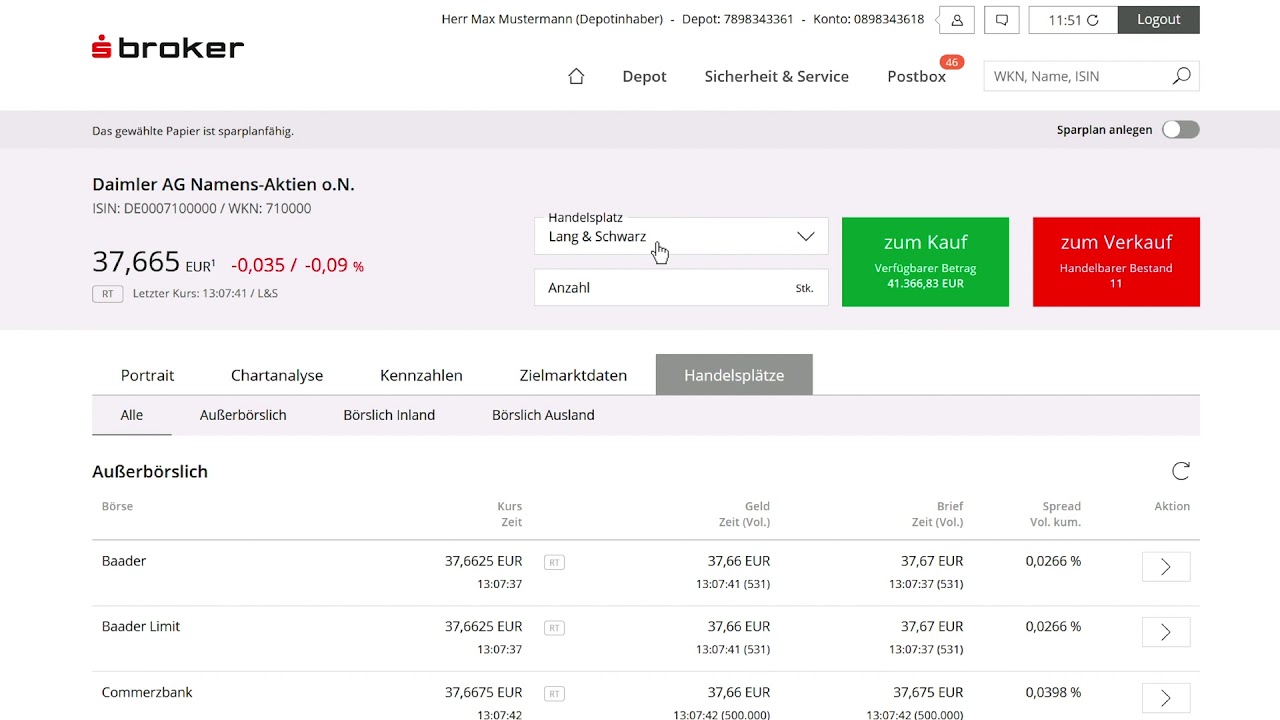Screen dimensions: 1280x720
Task: Toggle the Sparplan anlegen switch
Action: point(1181,130)
